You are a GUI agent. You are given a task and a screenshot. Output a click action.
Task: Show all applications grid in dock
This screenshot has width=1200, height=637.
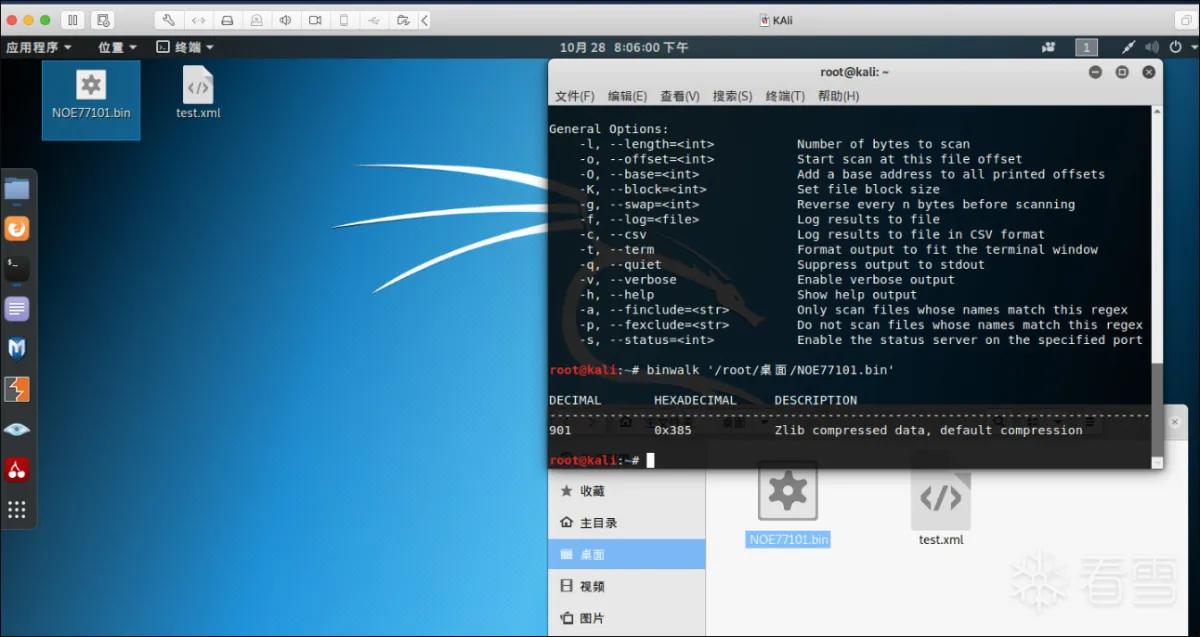17,509
